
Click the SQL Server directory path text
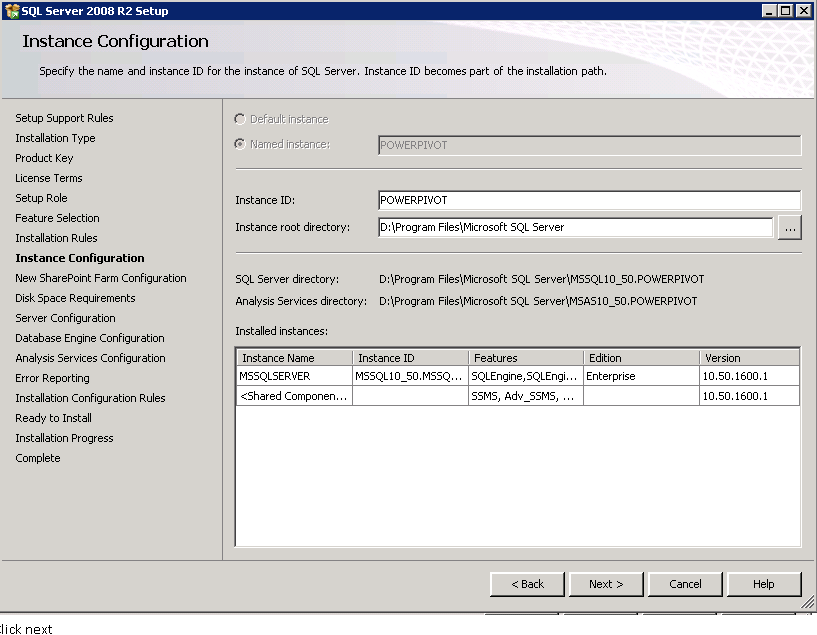(x=541, y=279)
